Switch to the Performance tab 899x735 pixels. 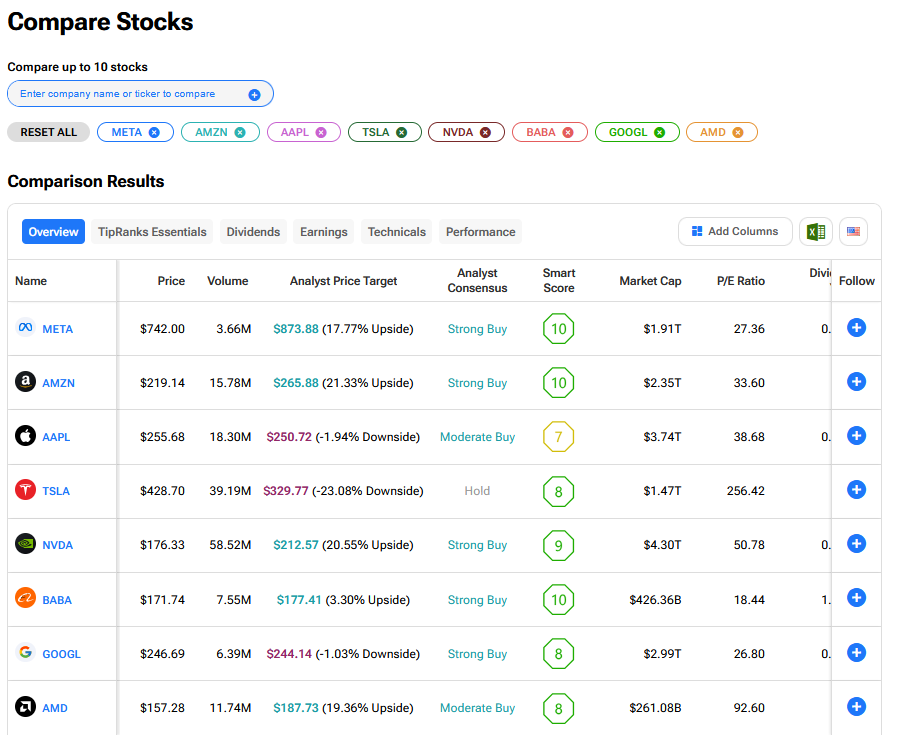[x=480, y=232]
